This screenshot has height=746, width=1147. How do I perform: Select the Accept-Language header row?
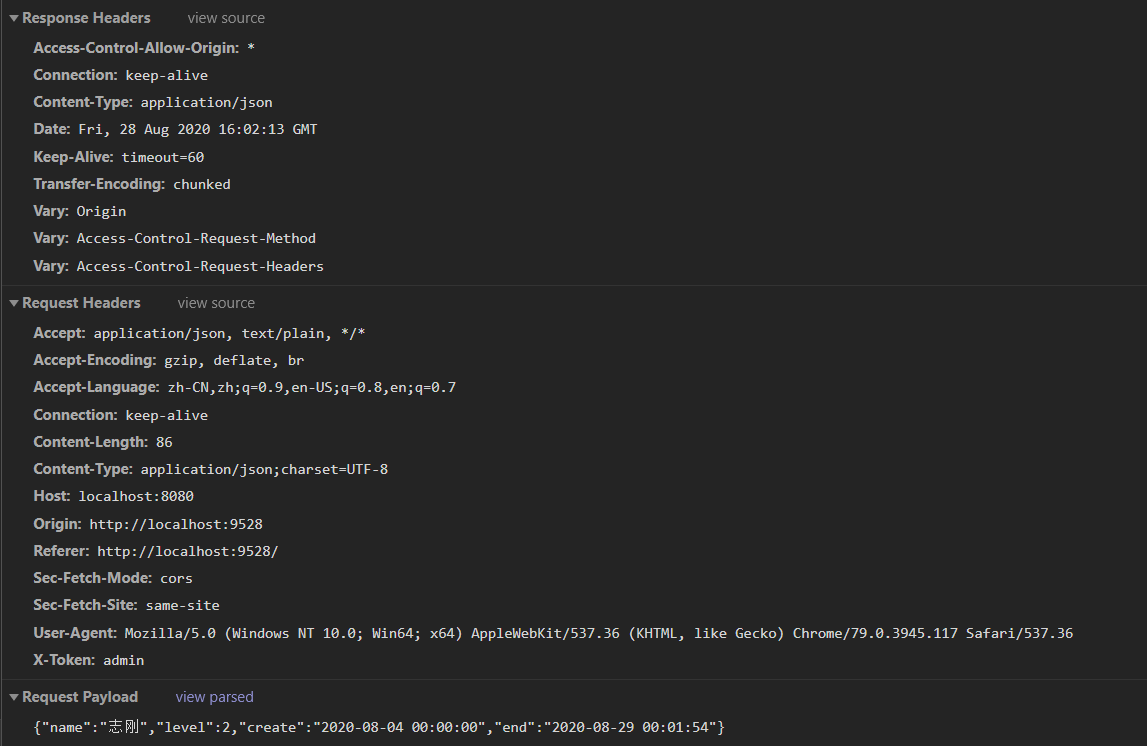(x=244, y=388)
